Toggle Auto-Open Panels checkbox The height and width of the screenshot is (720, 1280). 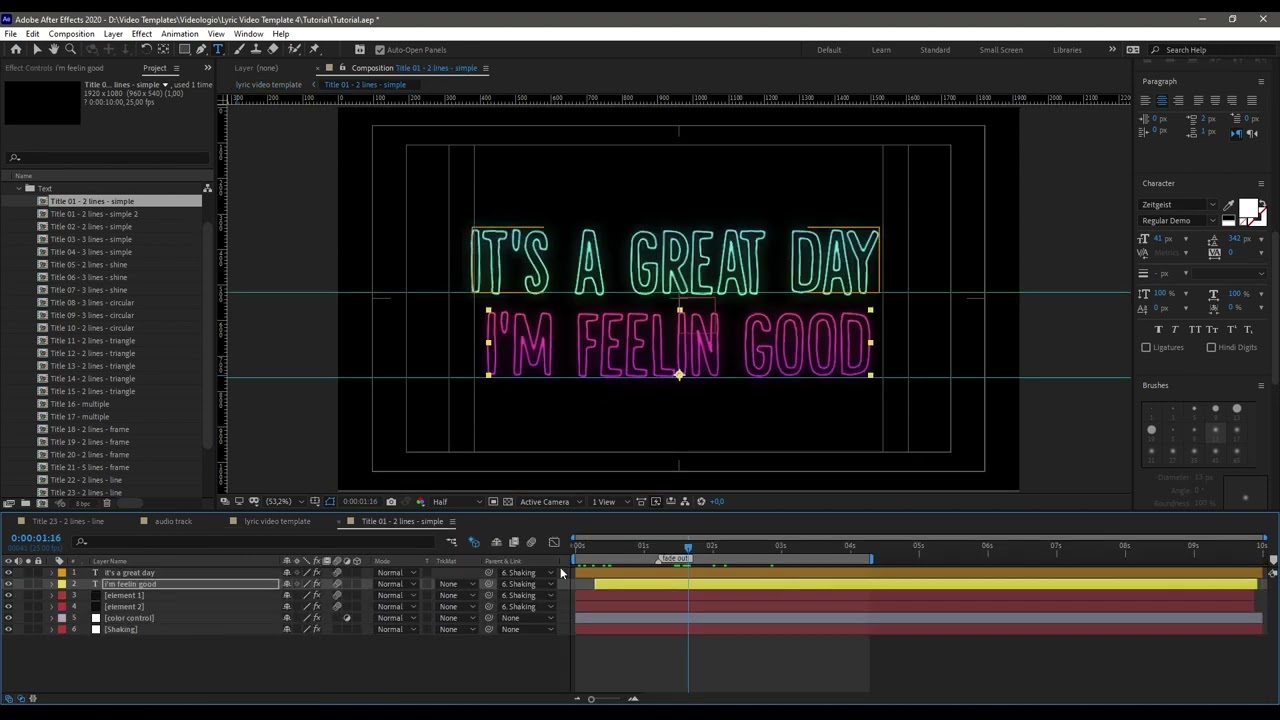[x=380, y=50]
